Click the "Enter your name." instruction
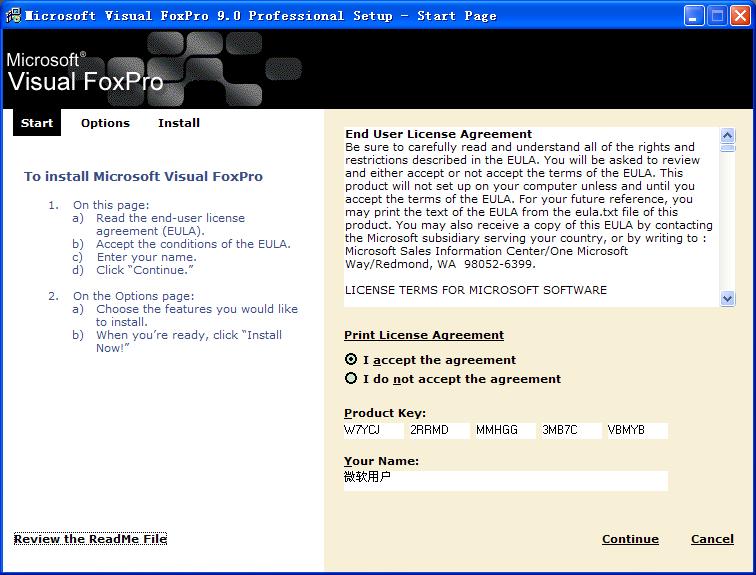This screenshot has height=575, width=756. pos(147,257)
